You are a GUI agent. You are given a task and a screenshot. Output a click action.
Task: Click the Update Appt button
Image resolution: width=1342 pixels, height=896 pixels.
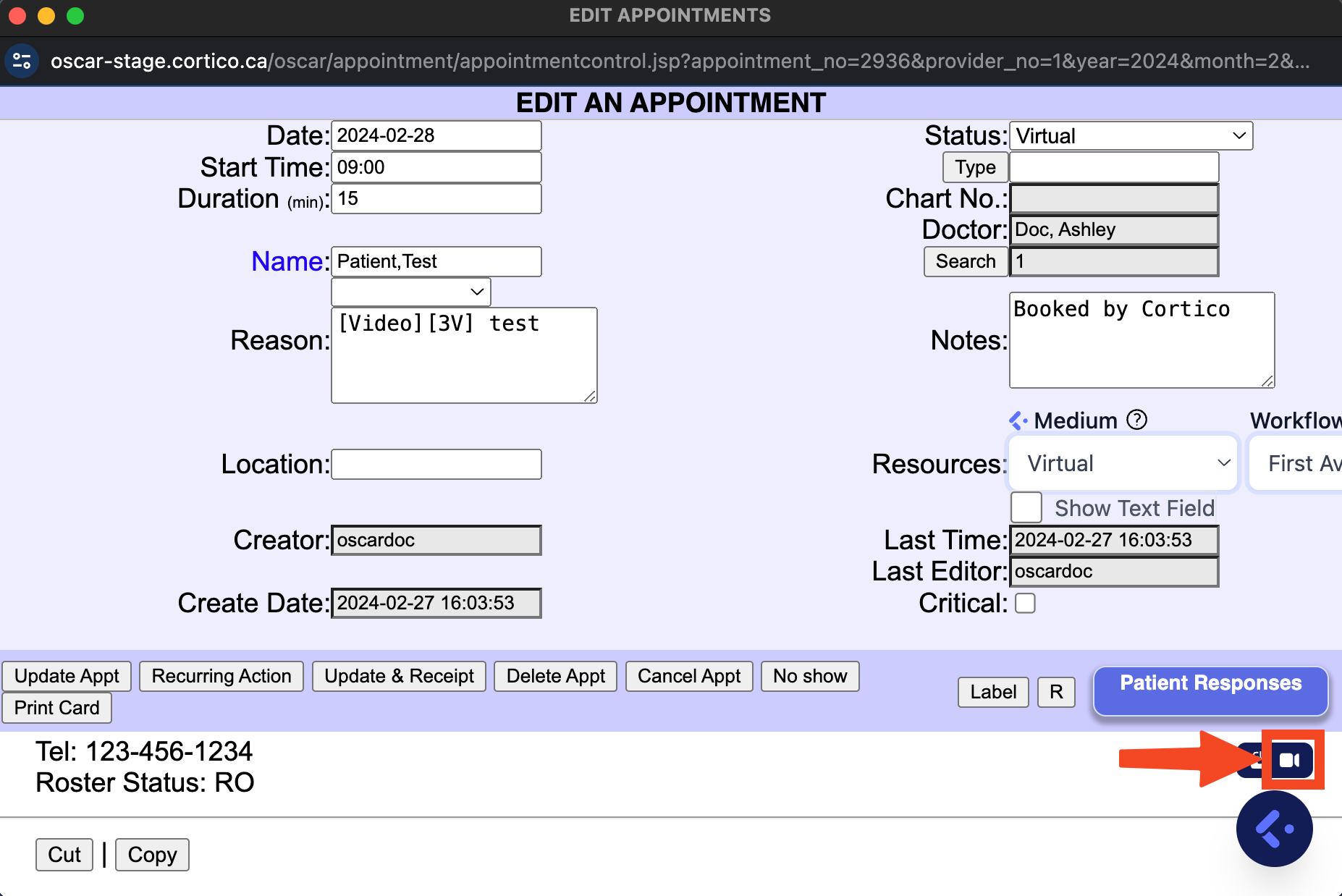tap(67, 676)
